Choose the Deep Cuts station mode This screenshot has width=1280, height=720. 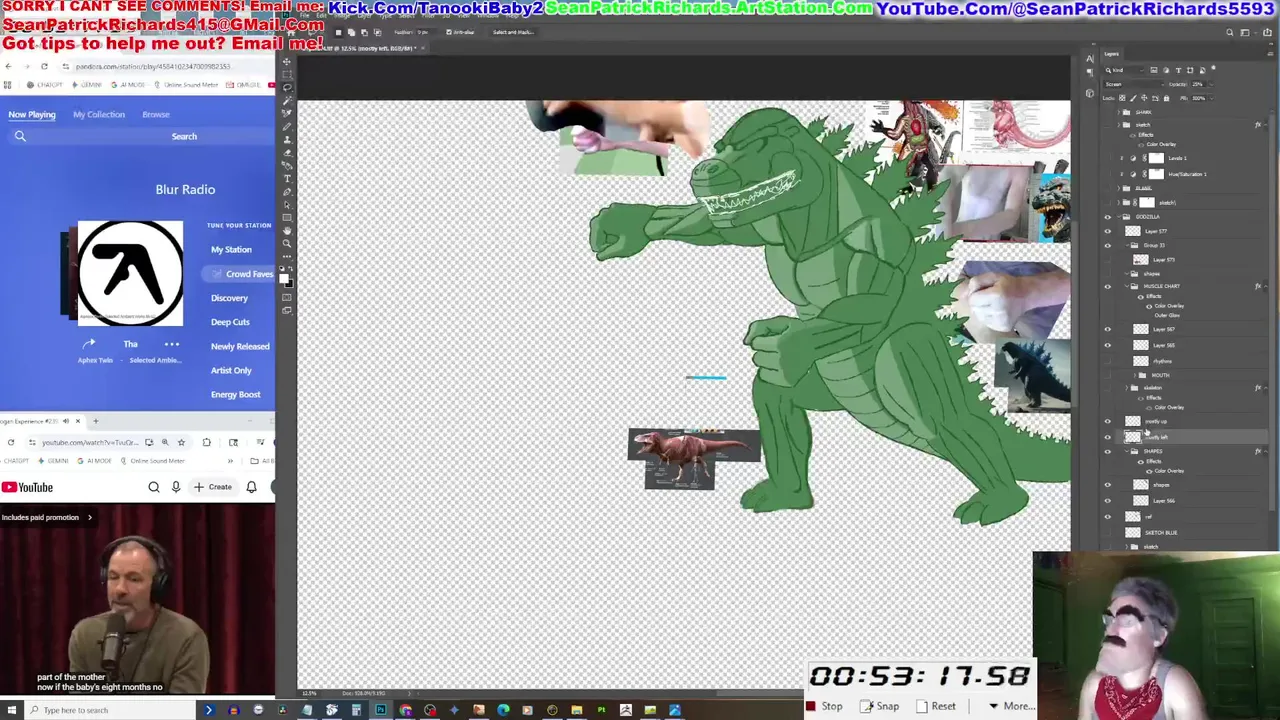230,322
